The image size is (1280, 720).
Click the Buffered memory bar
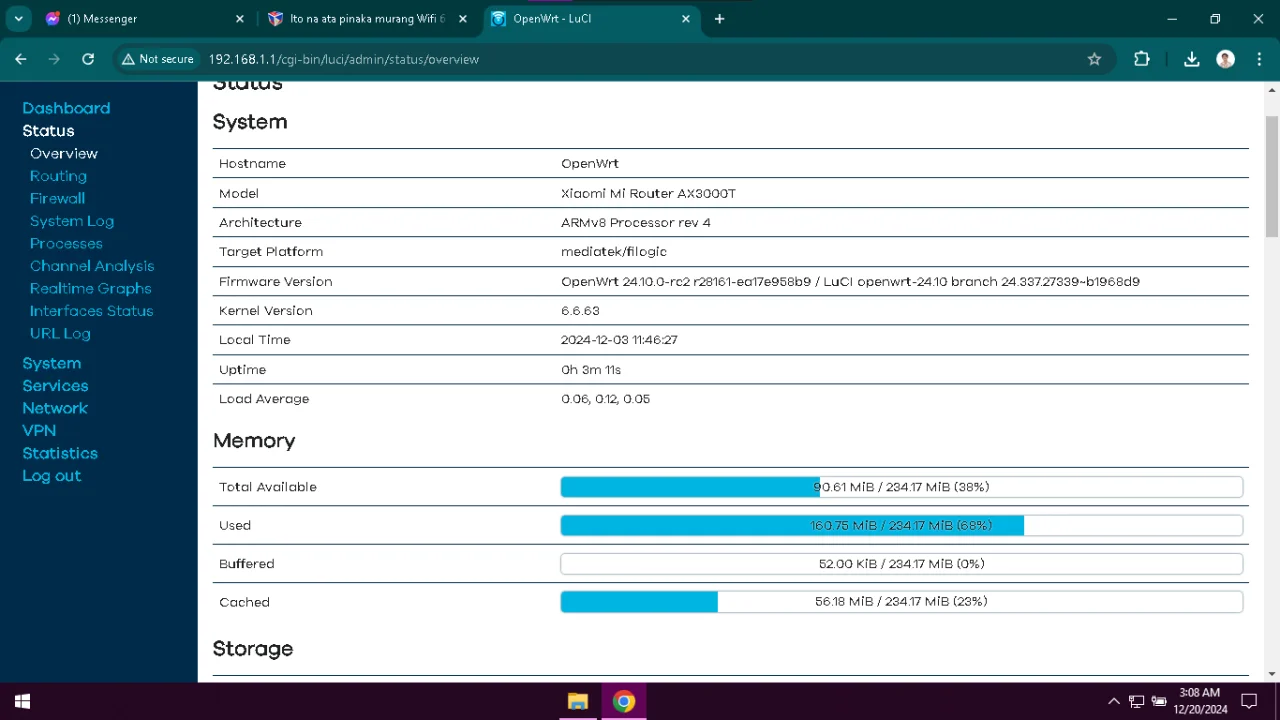(x=901, y=564)
